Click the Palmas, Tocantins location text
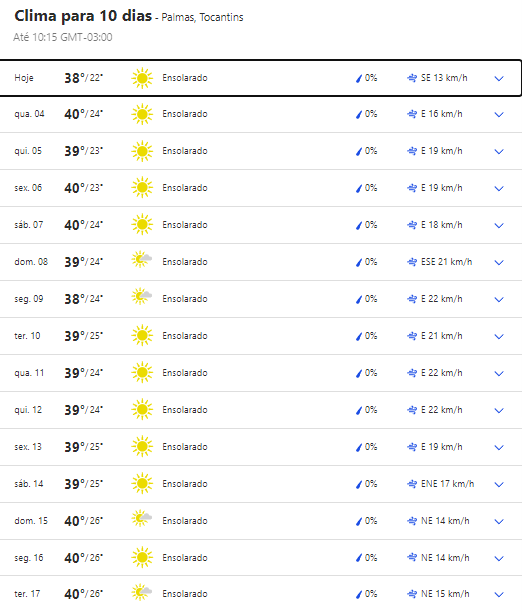The width and height of the screenshot is (522, 615). 202,17
